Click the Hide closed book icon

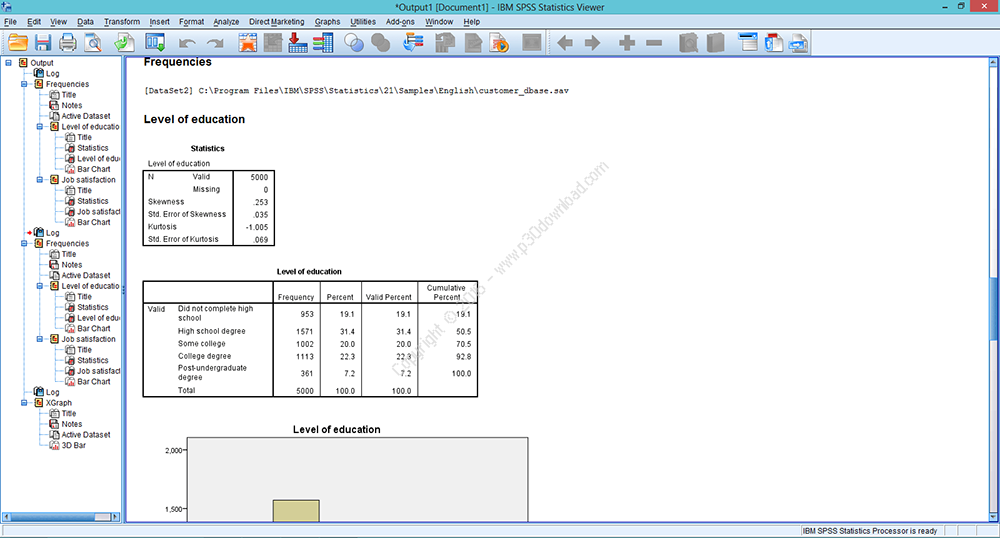coord(716,43)
